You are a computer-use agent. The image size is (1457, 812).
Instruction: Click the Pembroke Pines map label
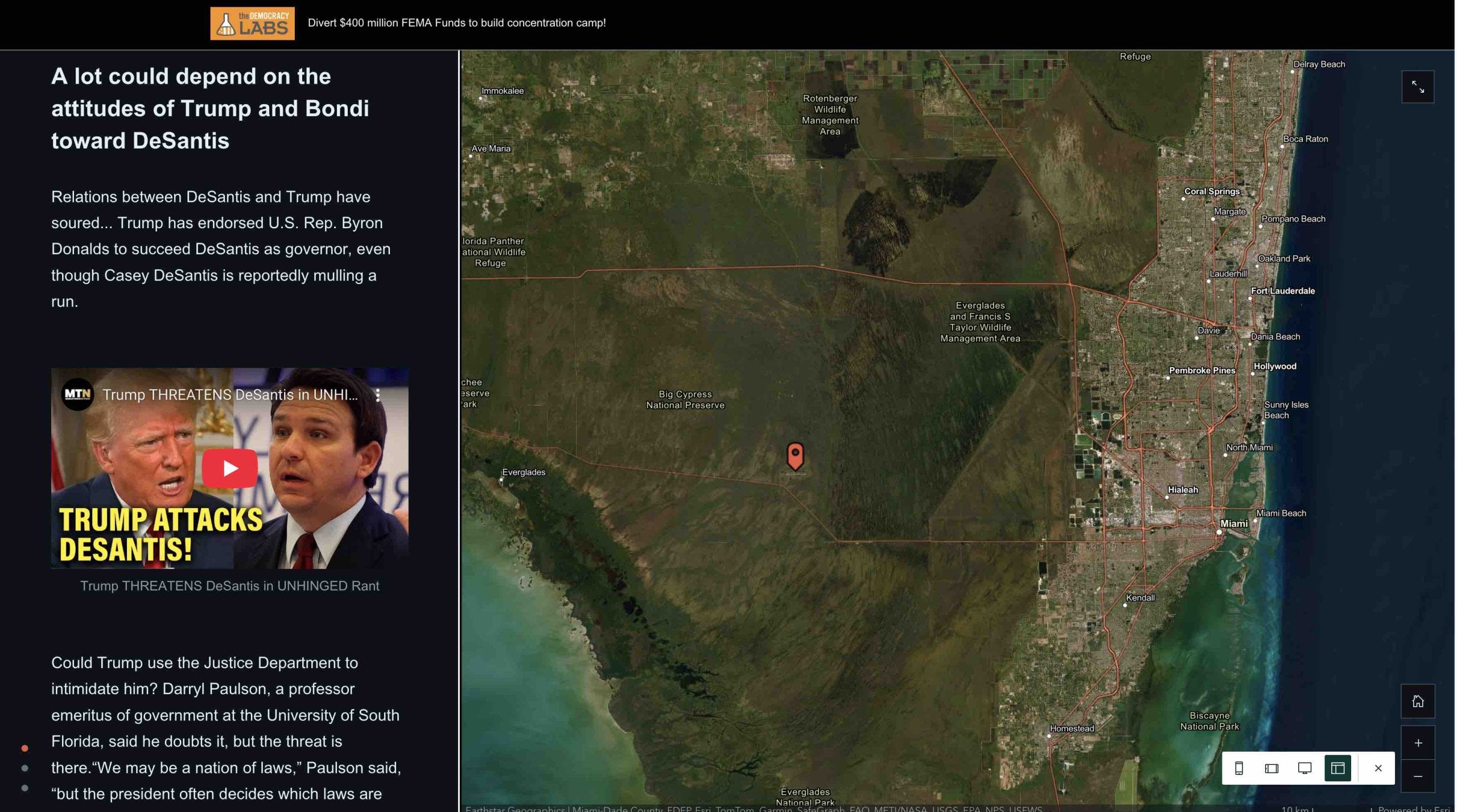point(1202,370)
